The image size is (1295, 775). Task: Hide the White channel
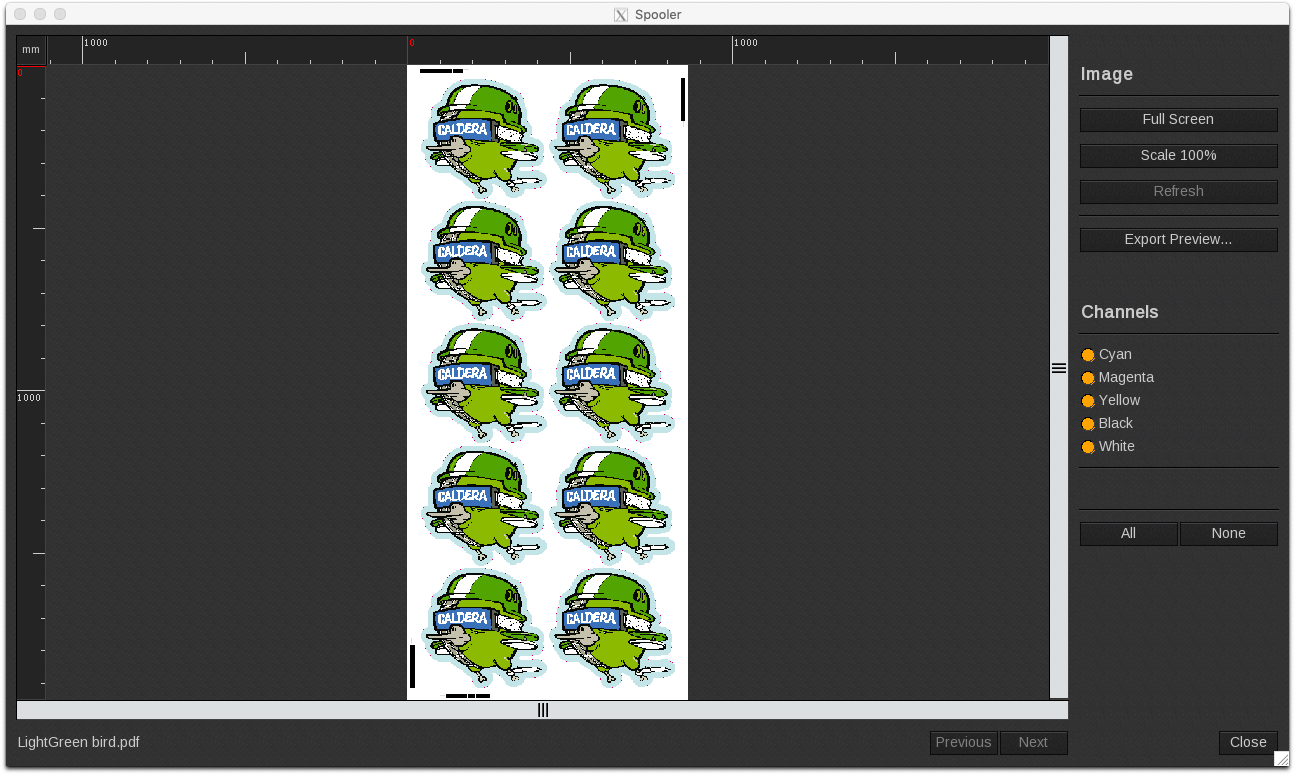tap(1088, 447)
